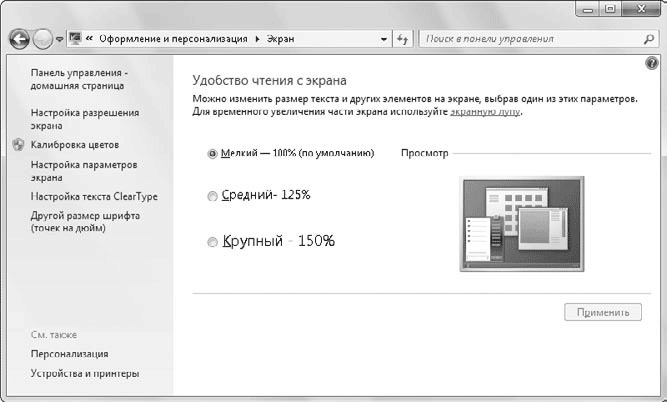Click the Back navigation arrow button
The width and height of the screenshot is (667, 402).
tap(20, 39)
